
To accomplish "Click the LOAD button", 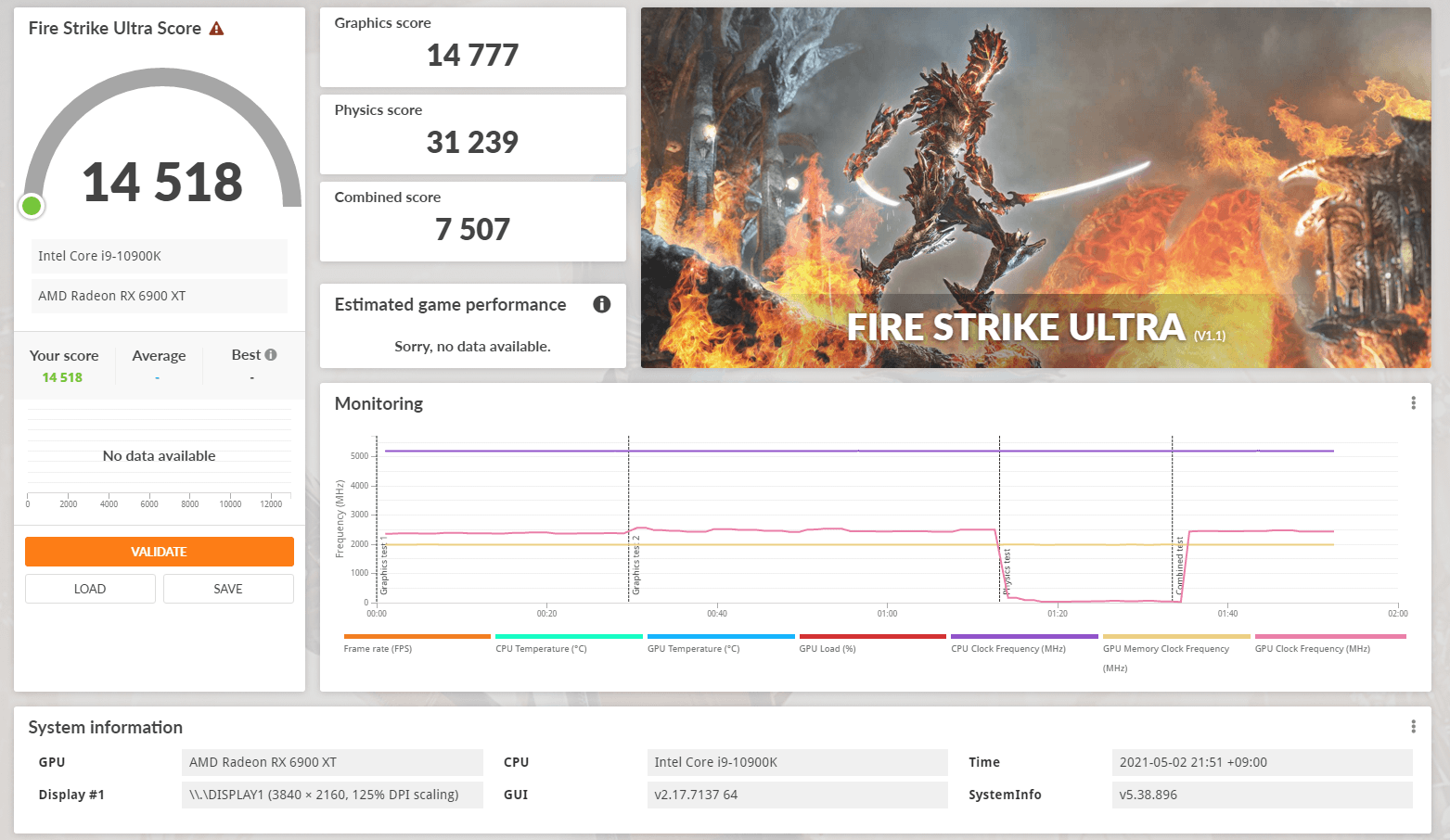I will point(90,589).
